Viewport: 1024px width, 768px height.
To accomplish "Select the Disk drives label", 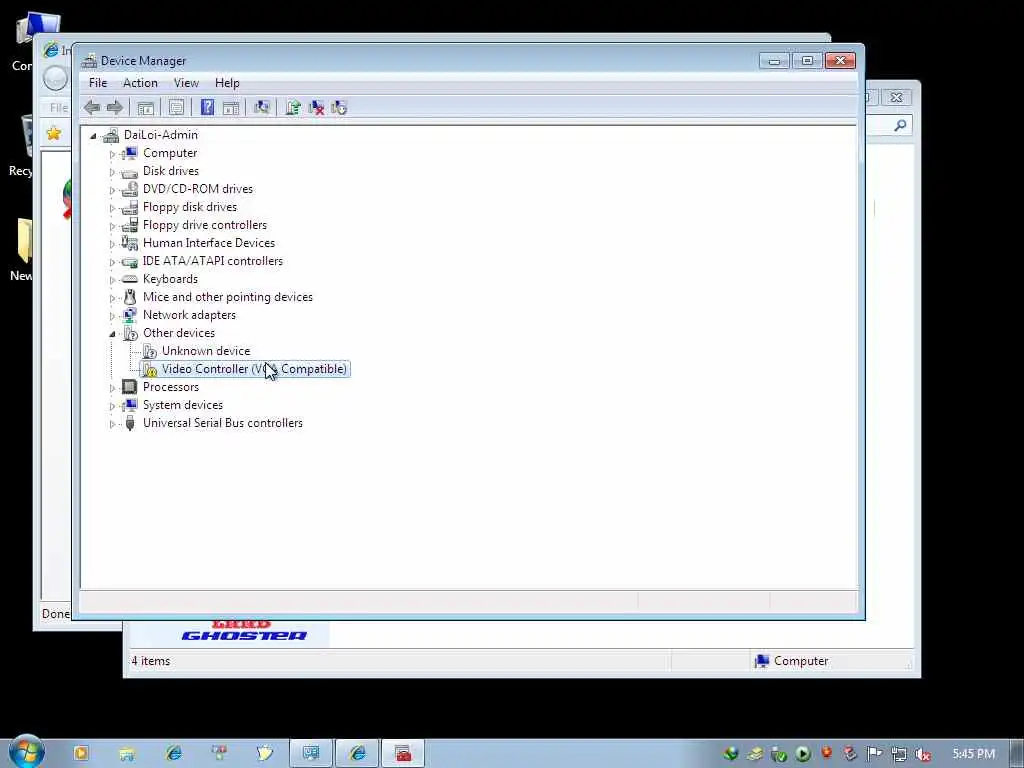I will coord(171,170).
